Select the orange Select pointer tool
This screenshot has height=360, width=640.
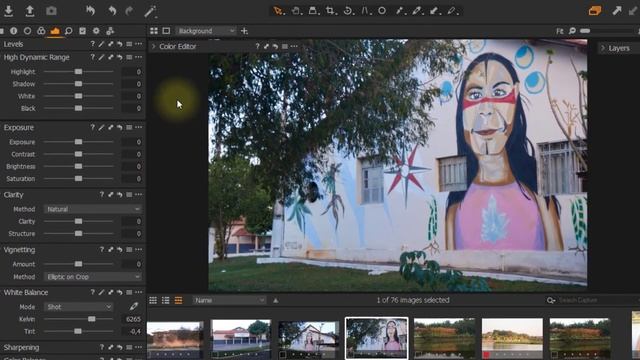click(278, 11)
